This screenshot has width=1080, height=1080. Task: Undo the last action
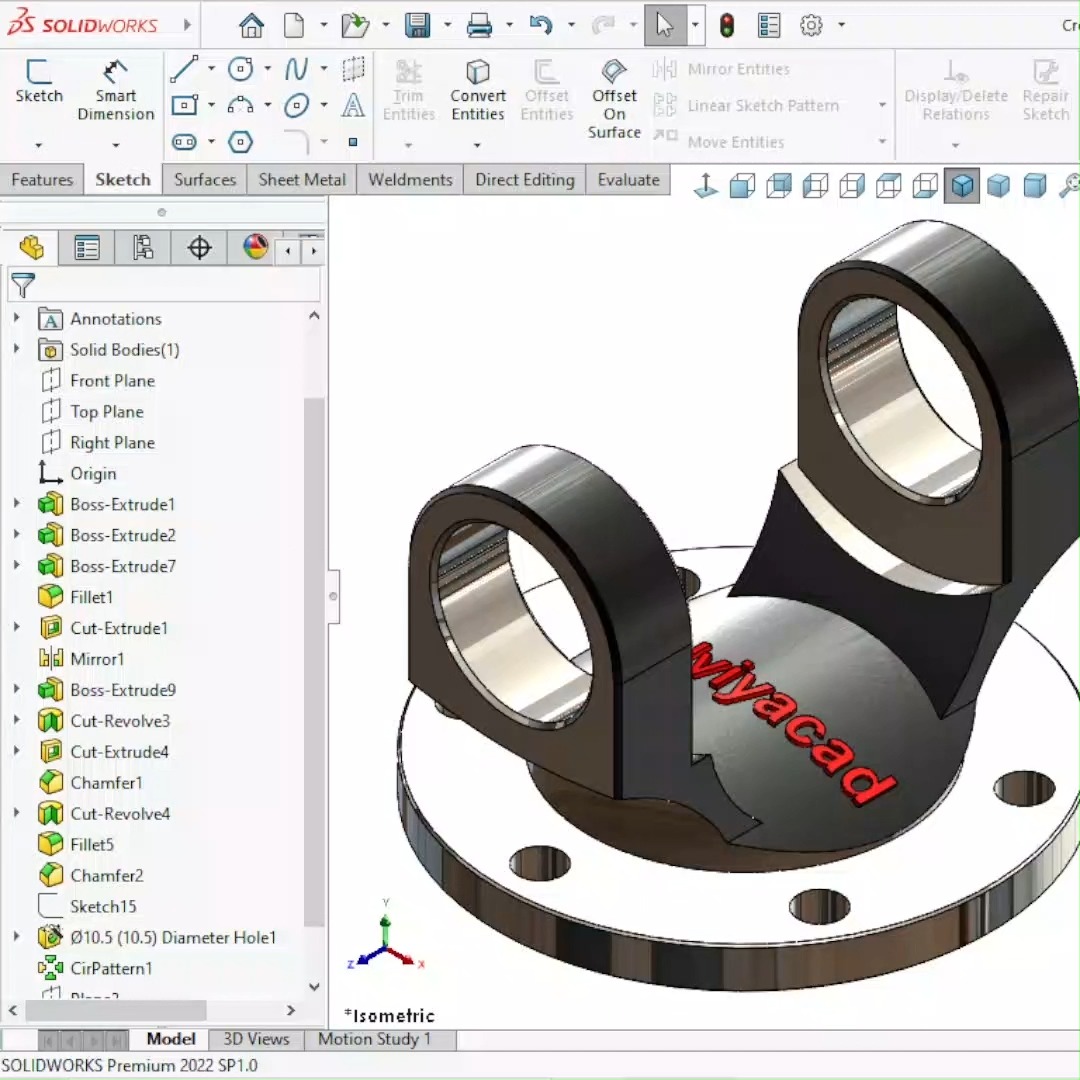[x=541, y=25]
